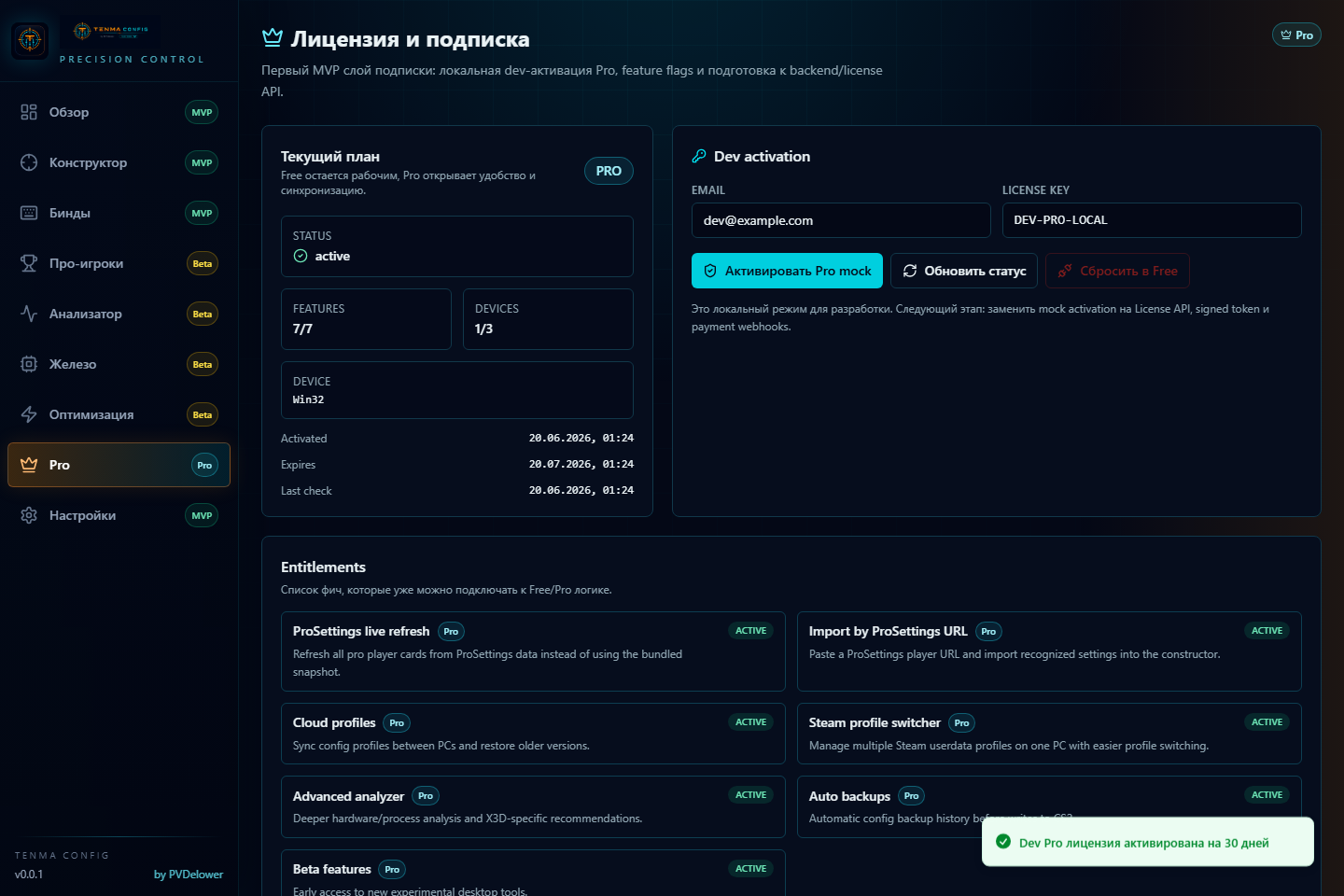Focus the License key input field

point(1152,220)
